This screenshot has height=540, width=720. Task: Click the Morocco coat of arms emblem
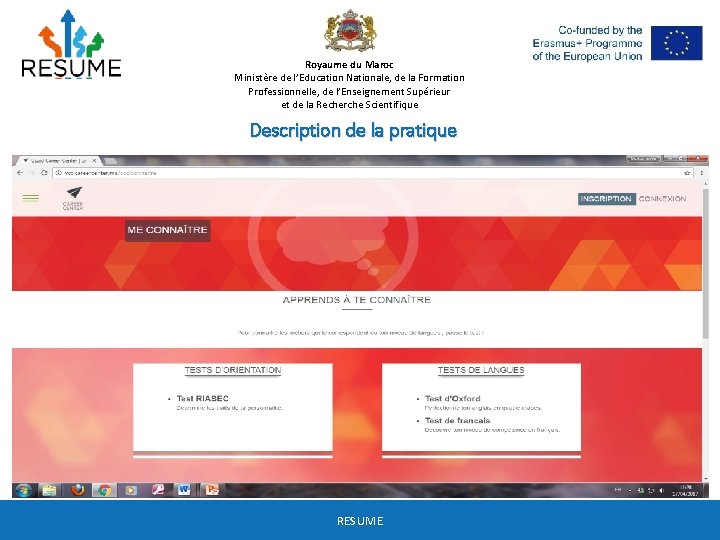pyautogui.click(x=350, y=31)
